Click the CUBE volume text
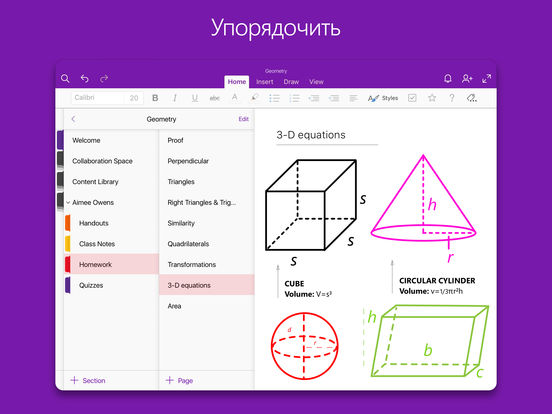The width and height of the screenshot is (552, 414). click(308, 289)
